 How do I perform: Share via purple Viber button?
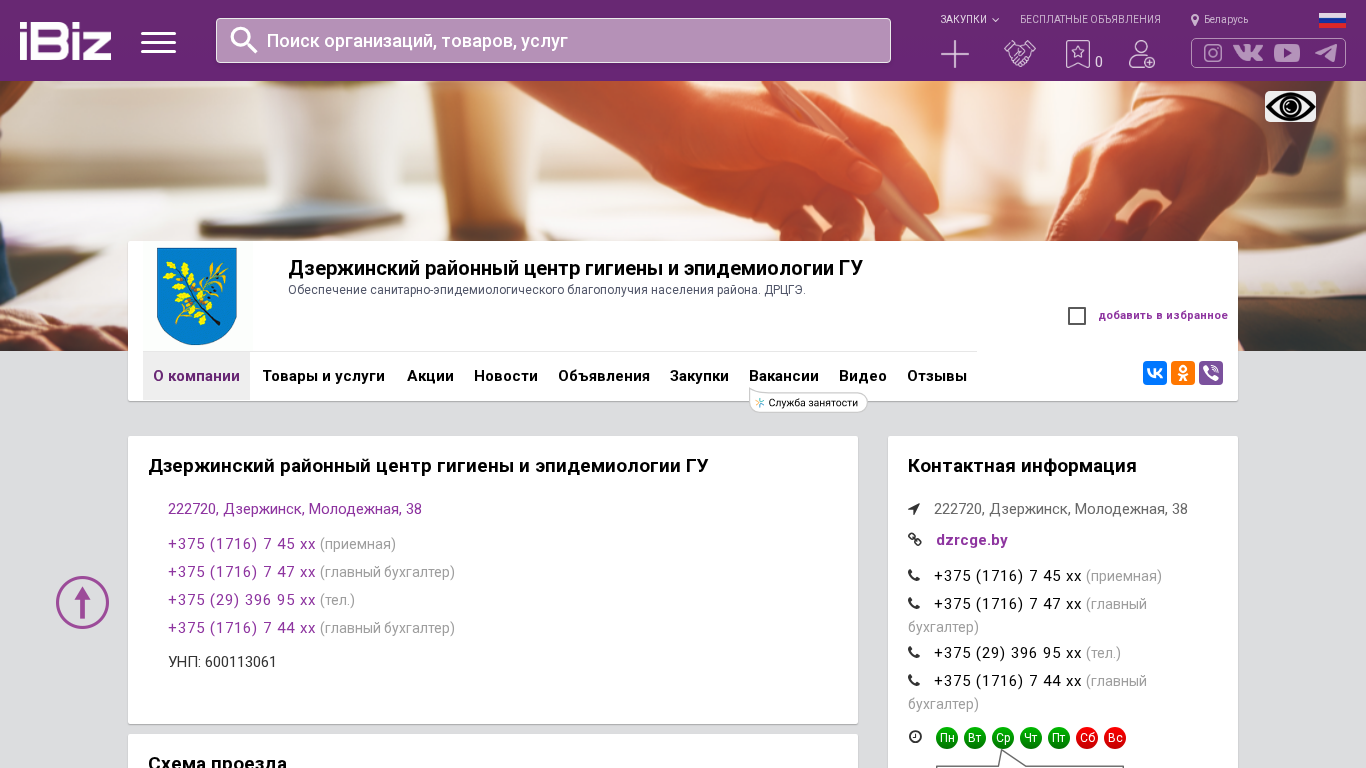point(1211,373)
